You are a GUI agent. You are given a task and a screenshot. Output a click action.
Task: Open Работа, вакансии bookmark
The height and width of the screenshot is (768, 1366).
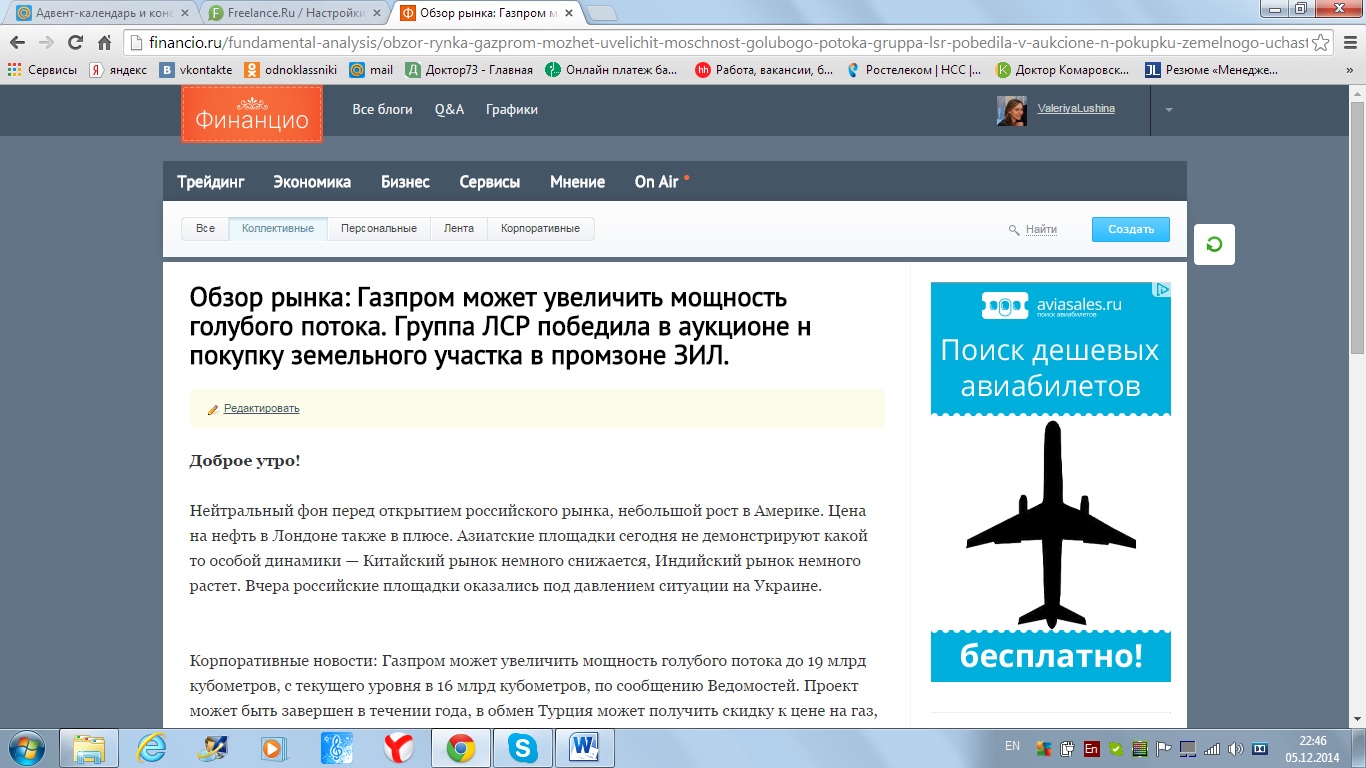[765, 70]
